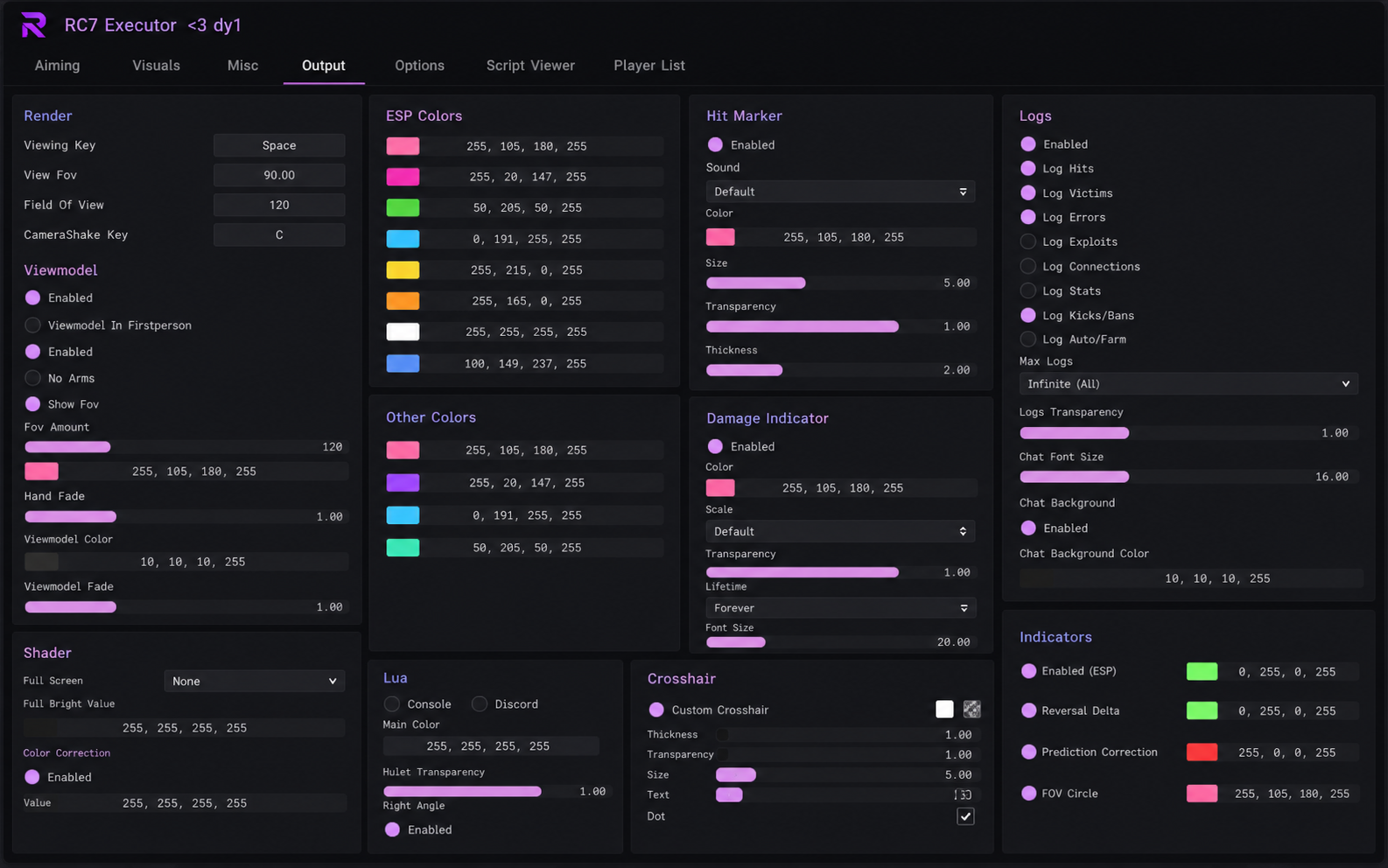Enable Log Connections toggle

pos(1028,266)
